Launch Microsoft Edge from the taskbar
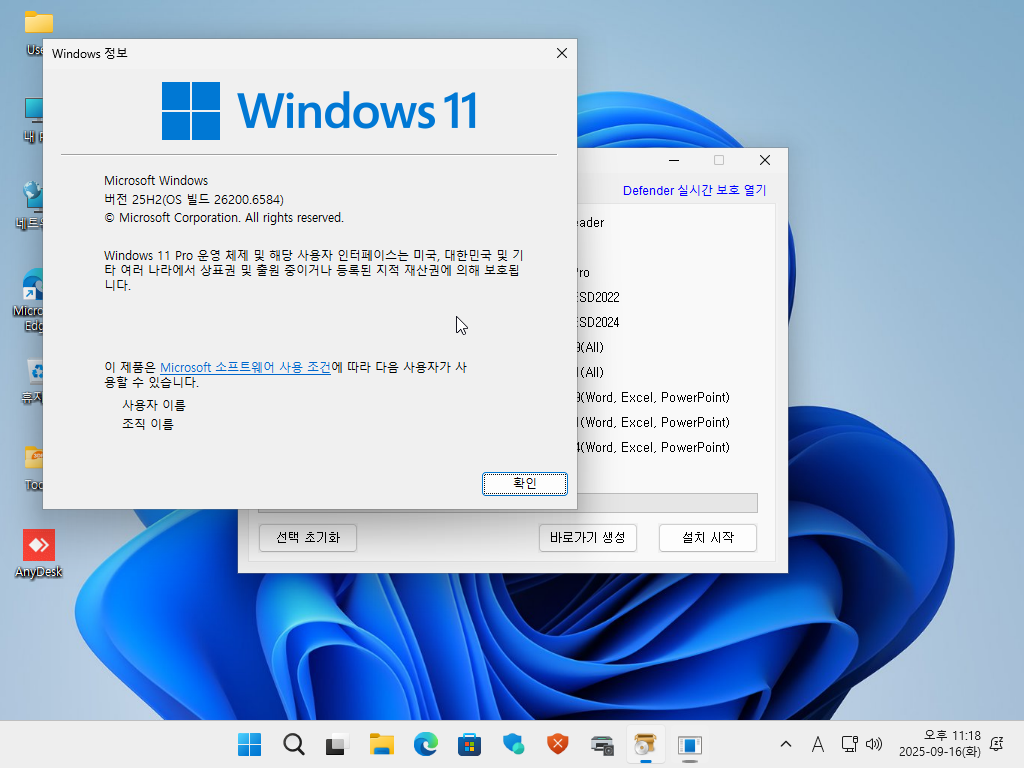 click(426, 744)
